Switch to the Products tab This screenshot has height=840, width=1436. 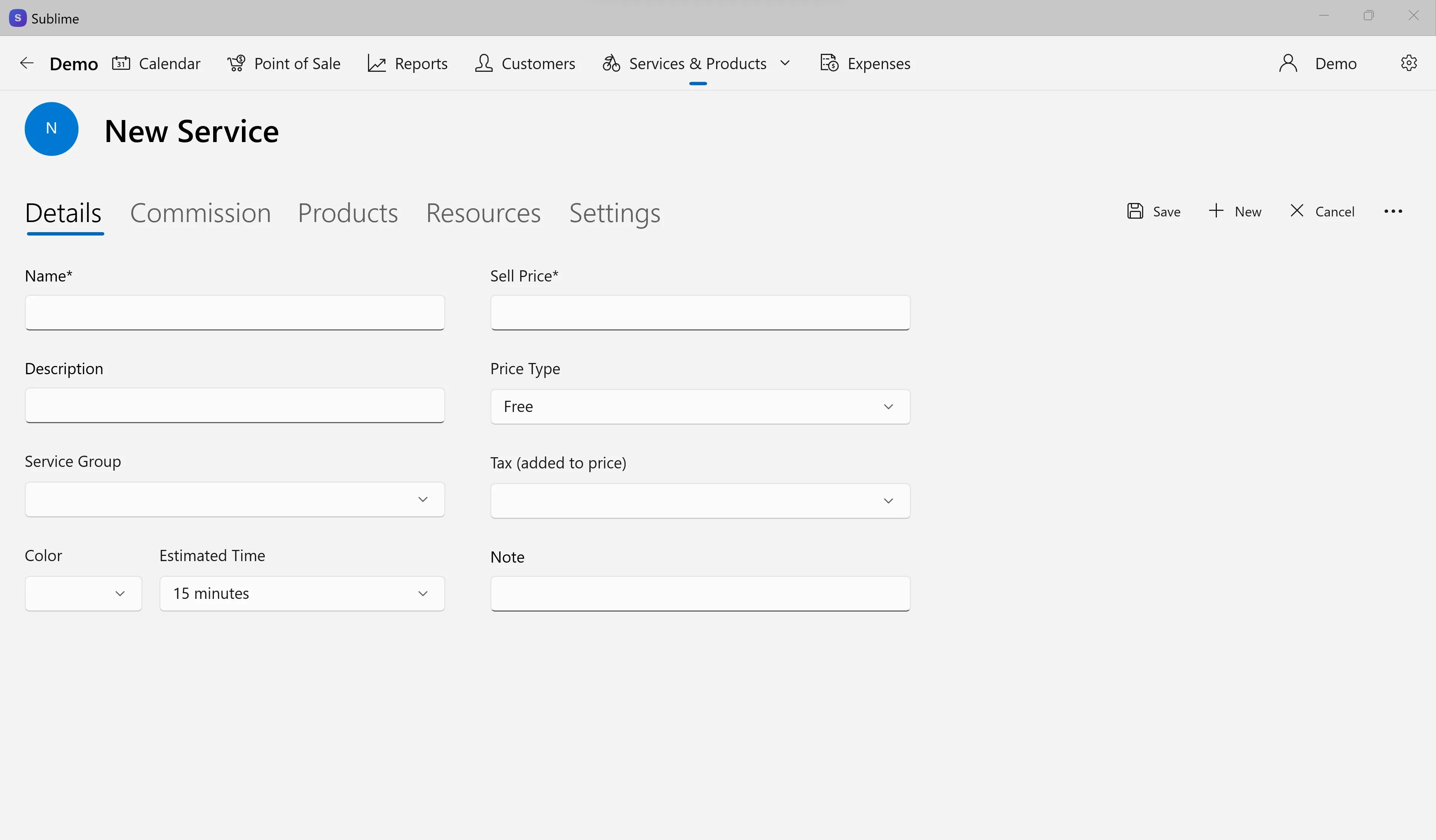(348, 213)
